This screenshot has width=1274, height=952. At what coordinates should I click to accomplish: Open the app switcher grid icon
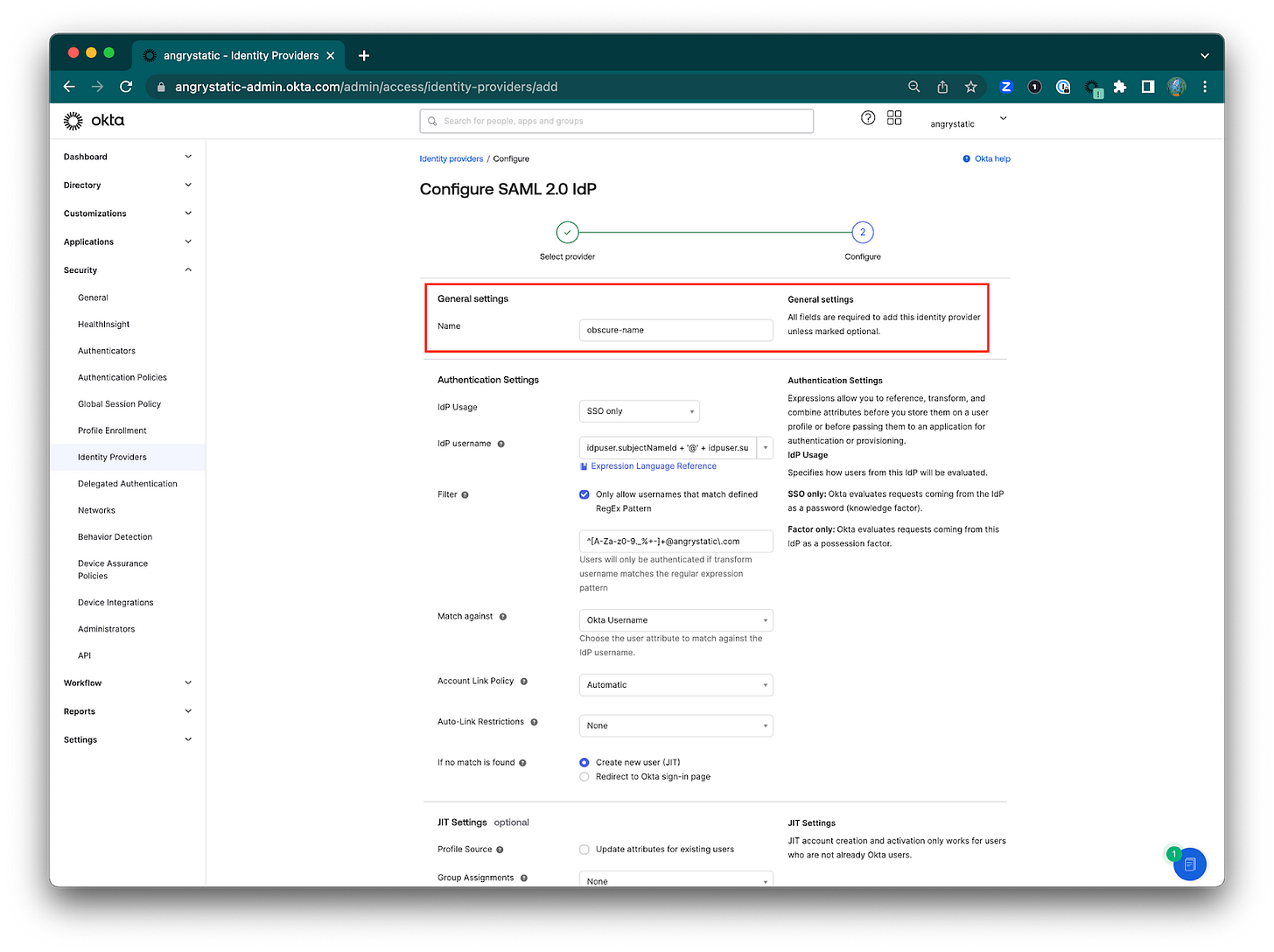point(893,117)
